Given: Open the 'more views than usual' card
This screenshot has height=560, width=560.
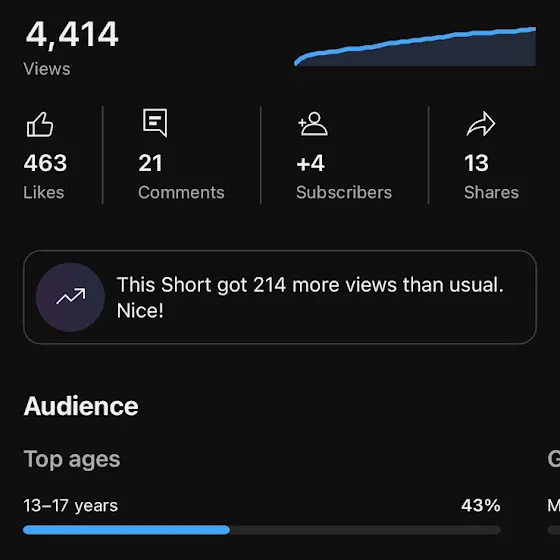Looking at the screenshot, I should coord(280,297).
